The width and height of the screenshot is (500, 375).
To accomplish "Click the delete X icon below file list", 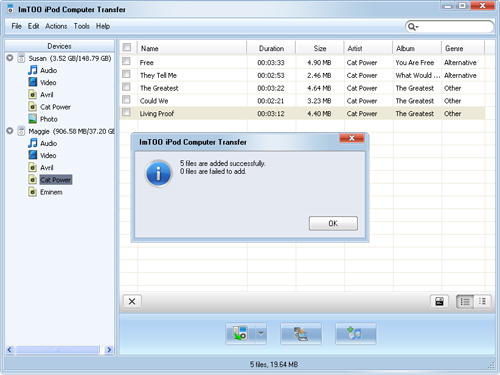I will point(132,302).
